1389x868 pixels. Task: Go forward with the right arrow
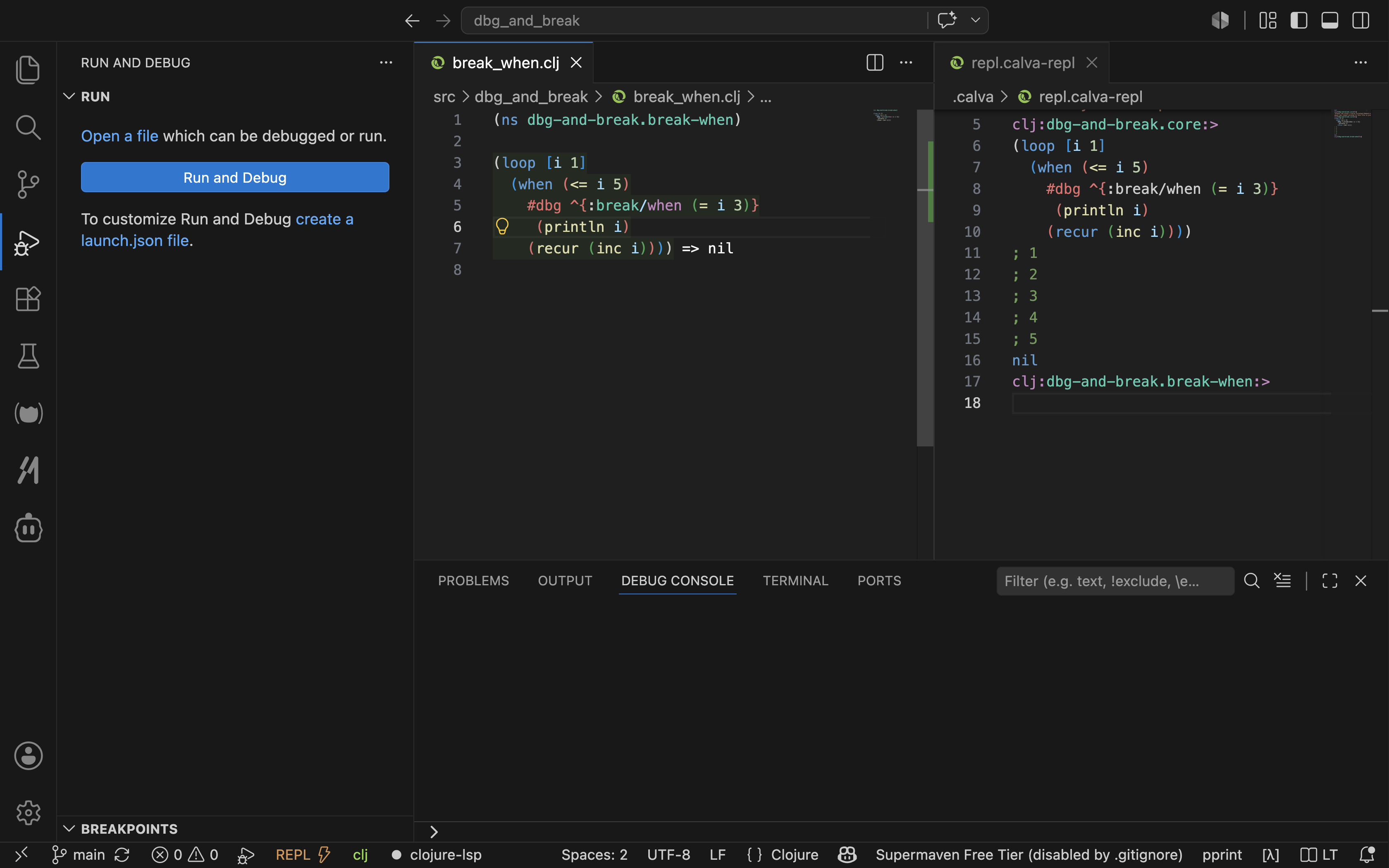[443, 21]
